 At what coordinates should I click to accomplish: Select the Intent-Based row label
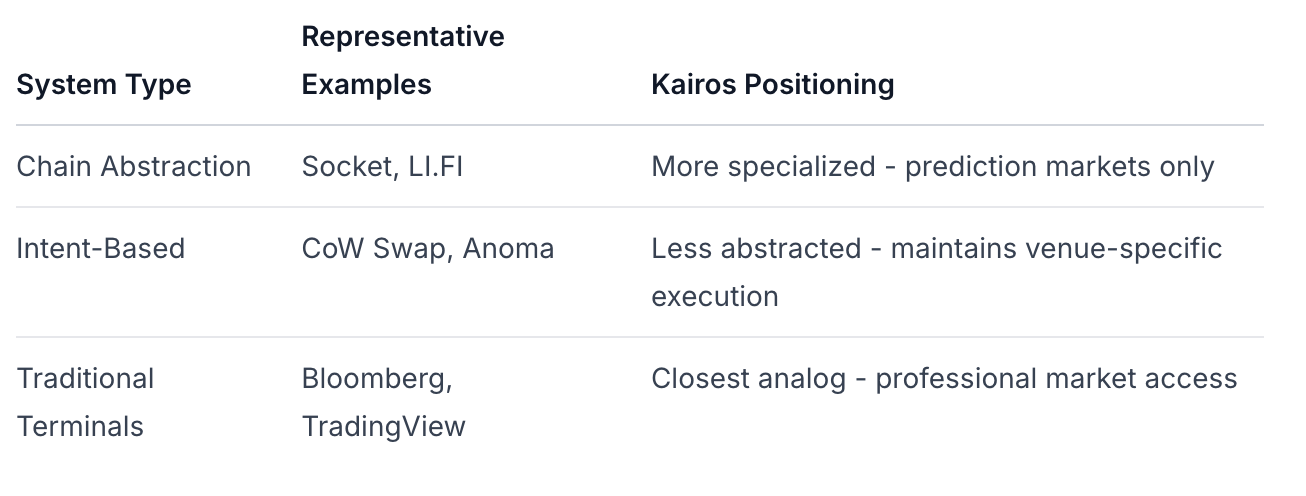coord(100,248)
